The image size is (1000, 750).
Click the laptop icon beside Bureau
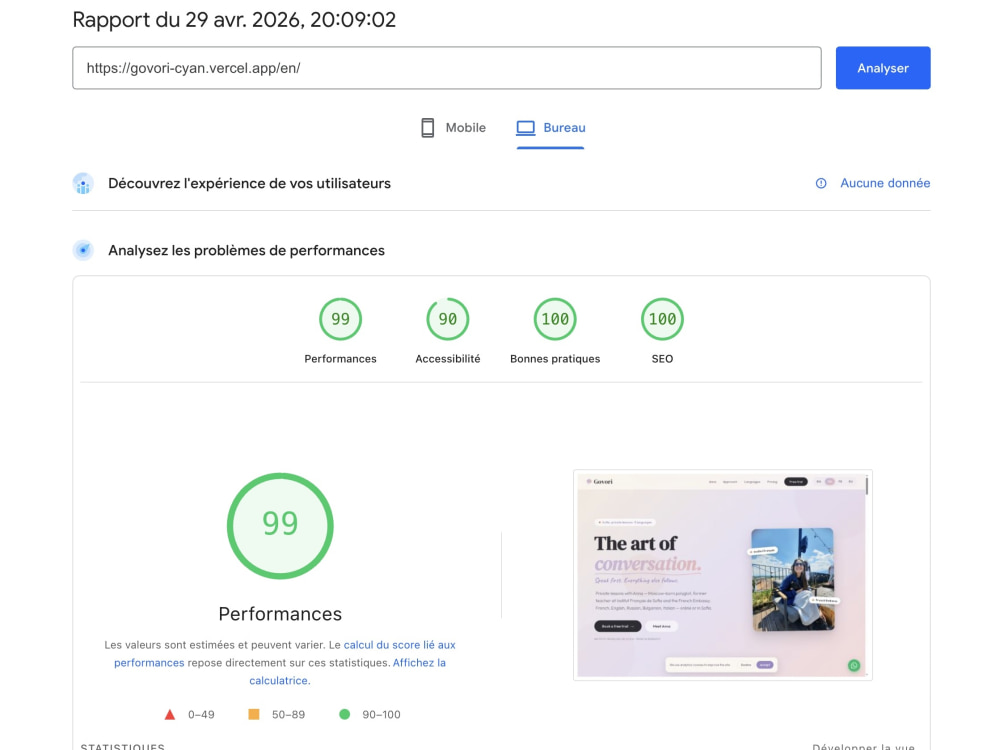tap(526, 128)
